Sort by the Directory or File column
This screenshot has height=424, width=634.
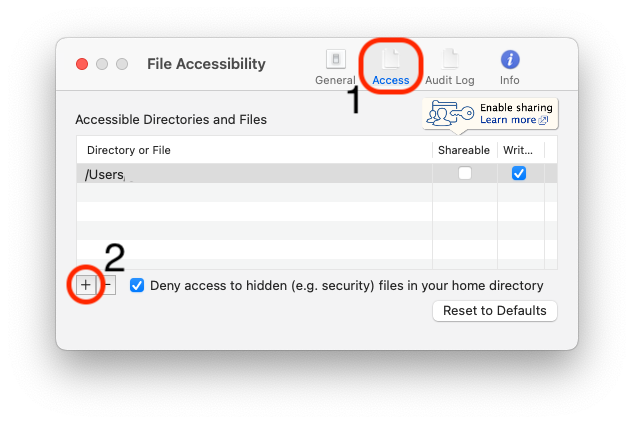255,150
